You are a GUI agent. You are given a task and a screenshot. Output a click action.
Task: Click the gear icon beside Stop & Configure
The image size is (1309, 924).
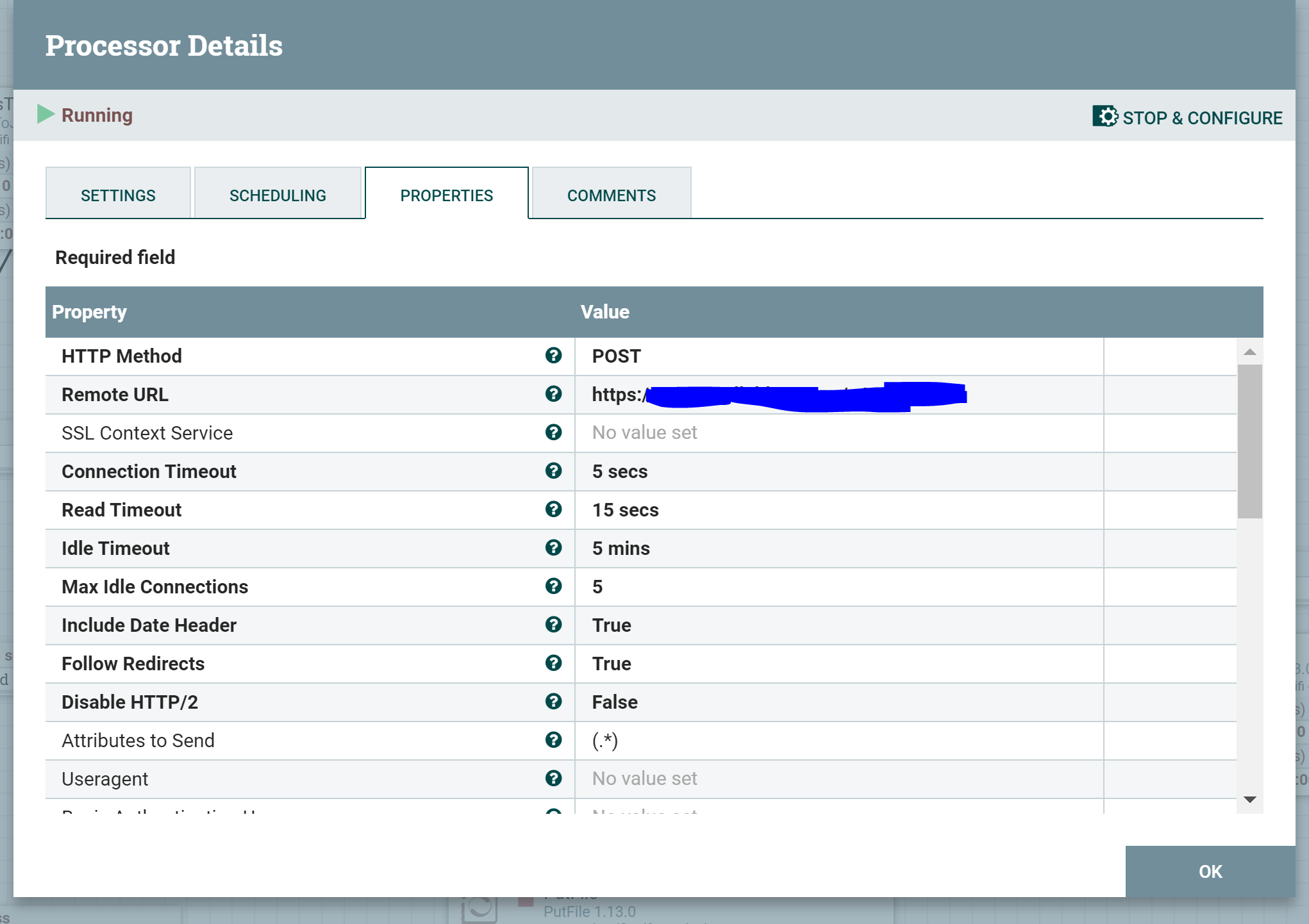point(1105,117)
